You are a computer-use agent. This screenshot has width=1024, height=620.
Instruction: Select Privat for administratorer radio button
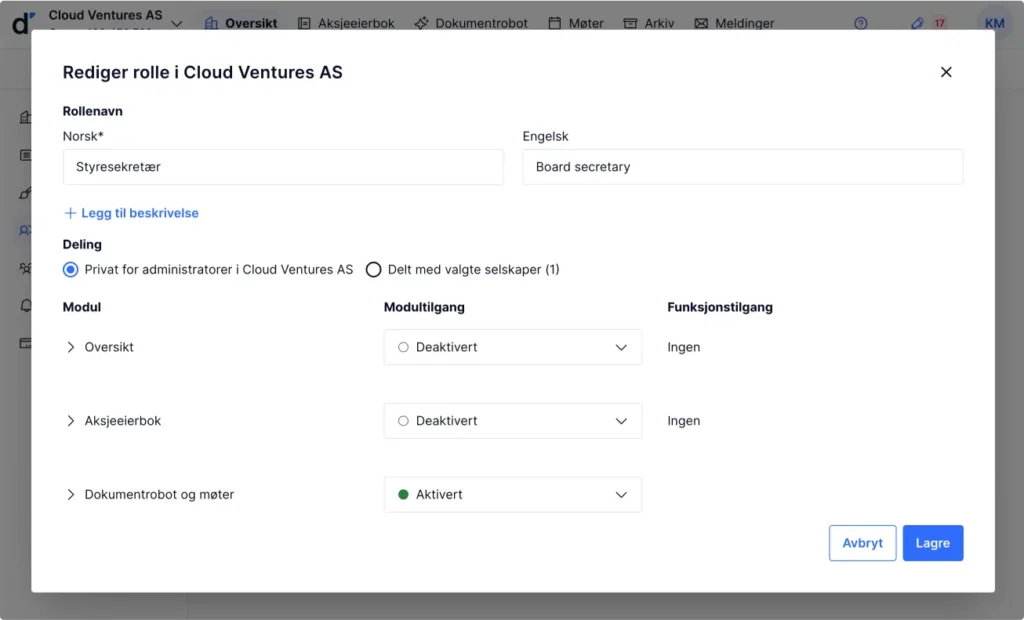coord(70,269)
